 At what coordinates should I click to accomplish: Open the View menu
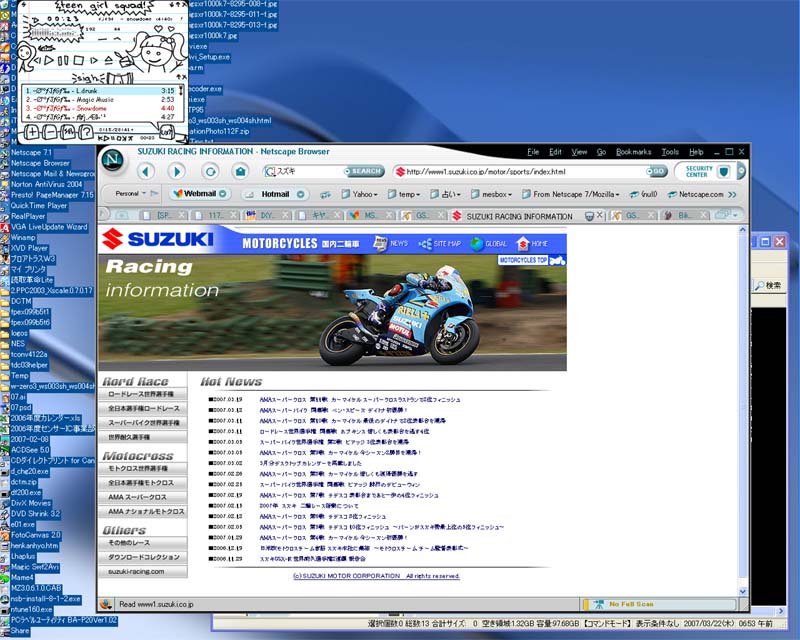click(x=579, y=152)
